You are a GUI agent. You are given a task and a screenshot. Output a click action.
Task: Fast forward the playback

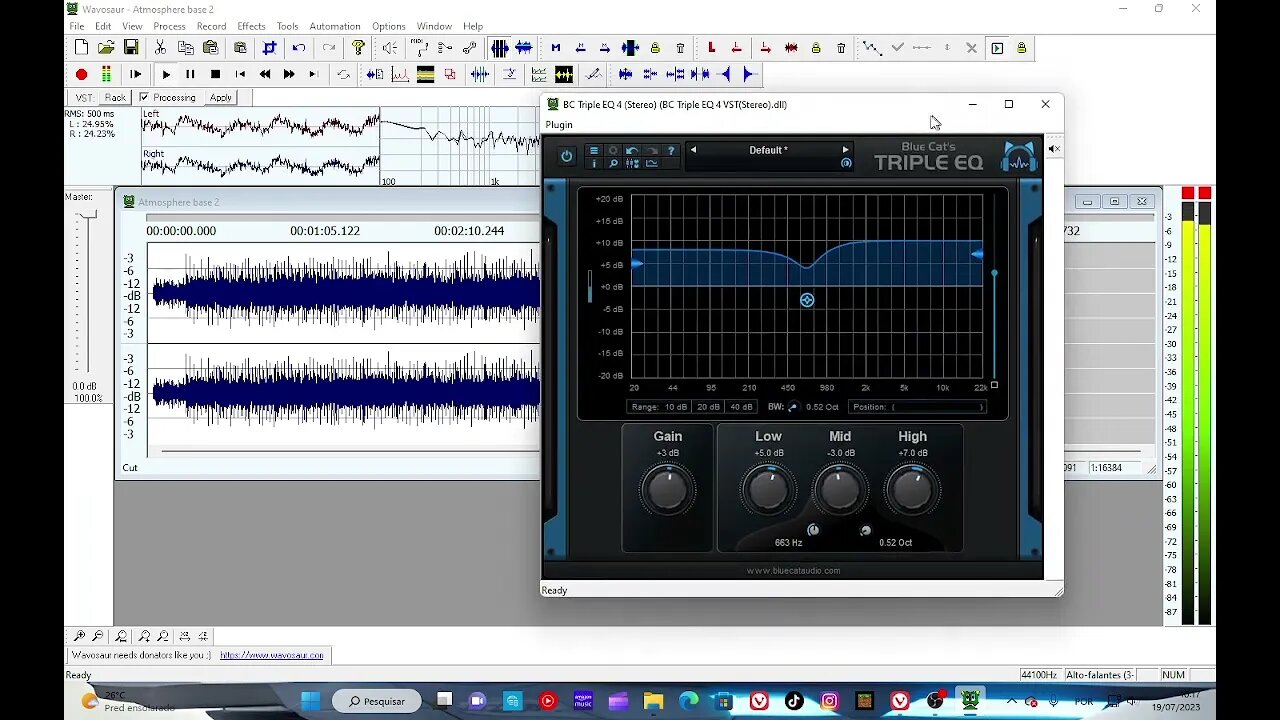(289, 74)
